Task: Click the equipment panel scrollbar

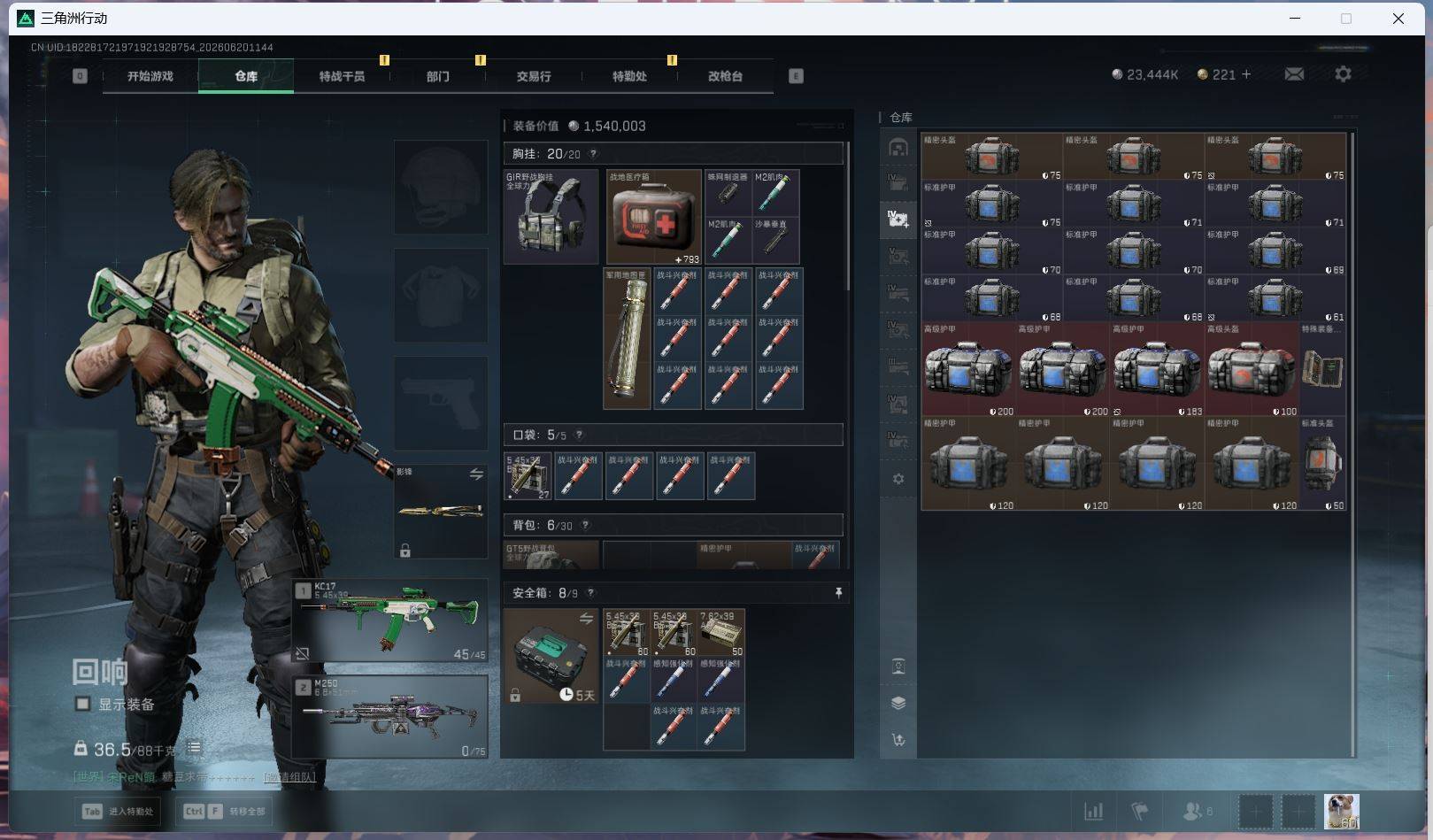Action: (x=848, y=216)
